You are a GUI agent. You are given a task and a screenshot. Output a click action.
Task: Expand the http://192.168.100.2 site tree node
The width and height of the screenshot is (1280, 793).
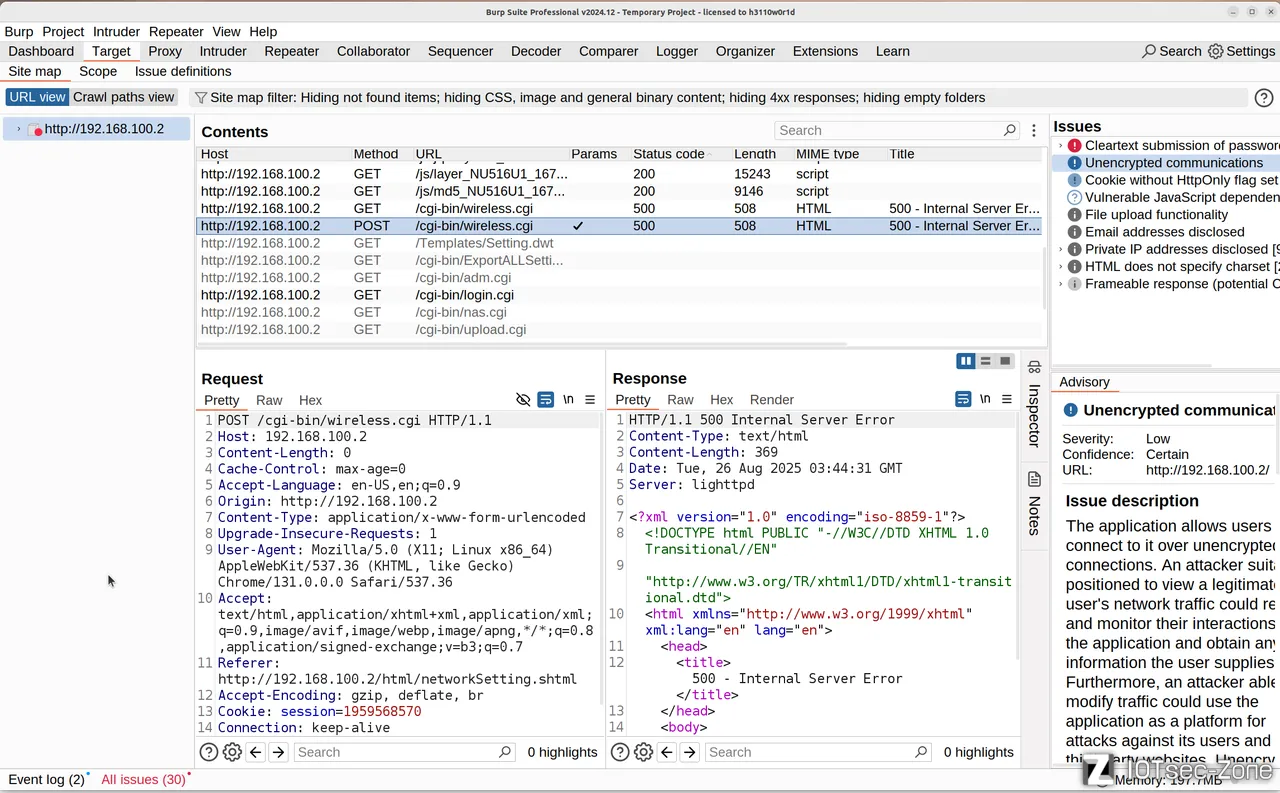(18, 129)
